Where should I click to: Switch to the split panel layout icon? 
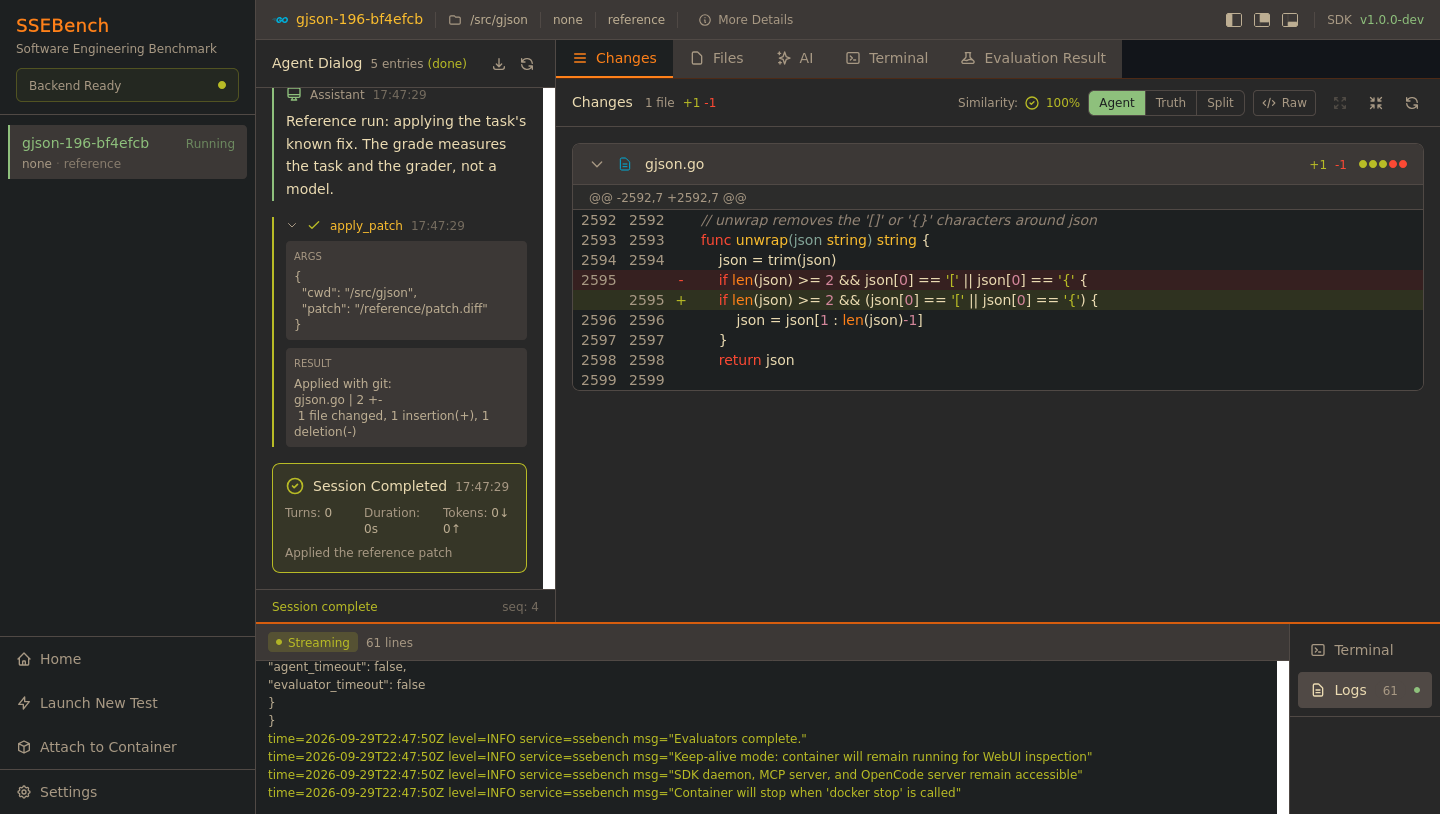(x=1262, y=20)
